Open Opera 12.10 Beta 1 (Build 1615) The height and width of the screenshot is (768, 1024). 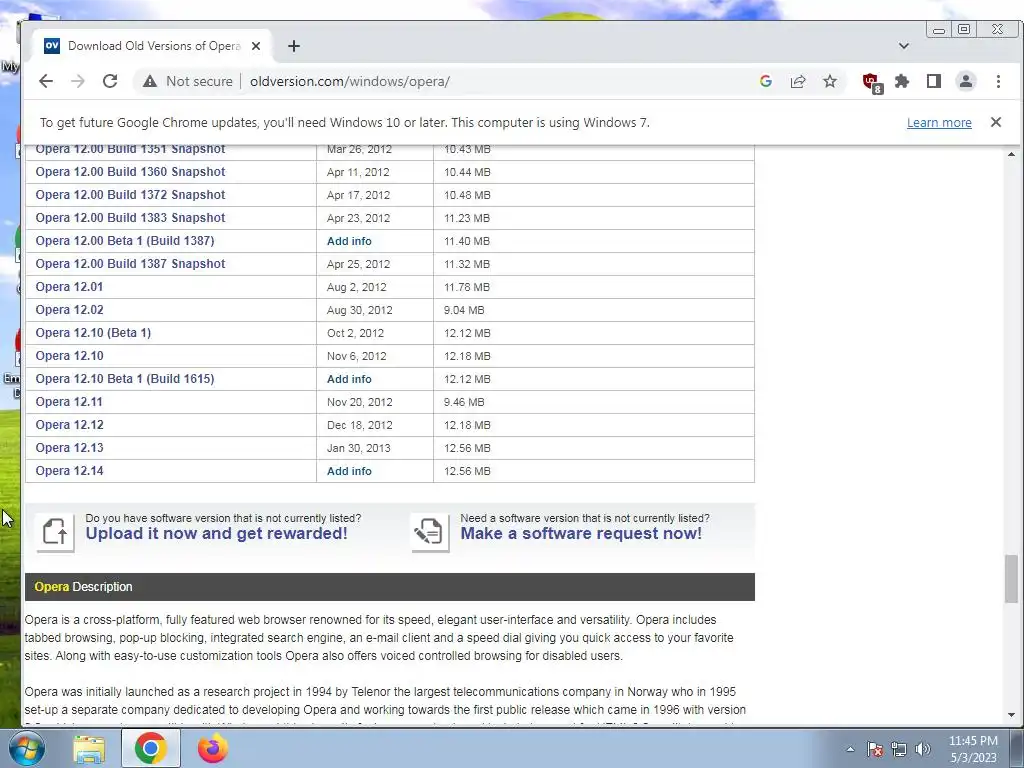(x=125, y=379)
